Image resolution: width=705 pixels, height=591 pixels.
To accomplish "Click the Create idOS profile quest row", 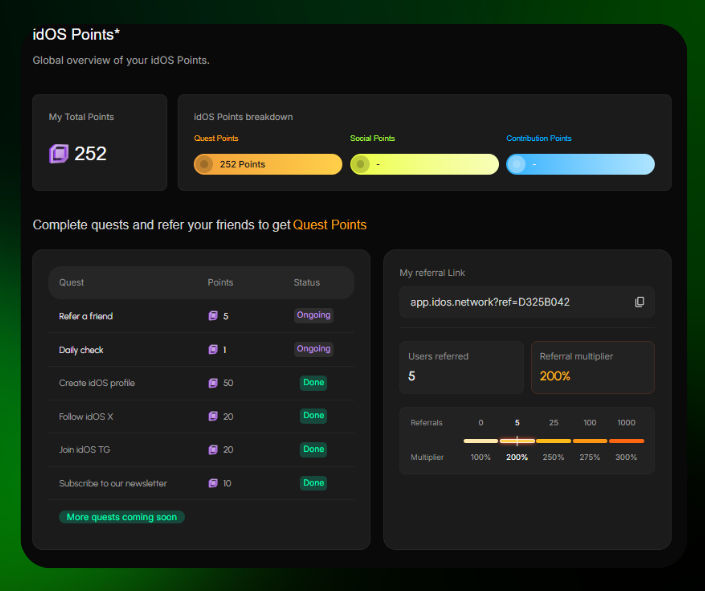I will point(201,383).
